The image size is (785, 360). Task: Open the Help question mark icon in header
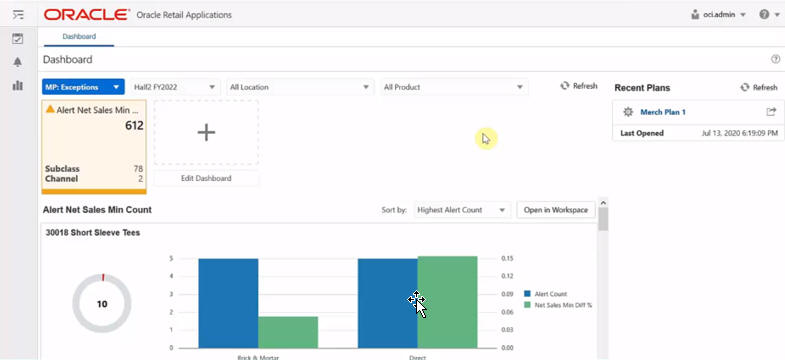[x=764, y=15]
